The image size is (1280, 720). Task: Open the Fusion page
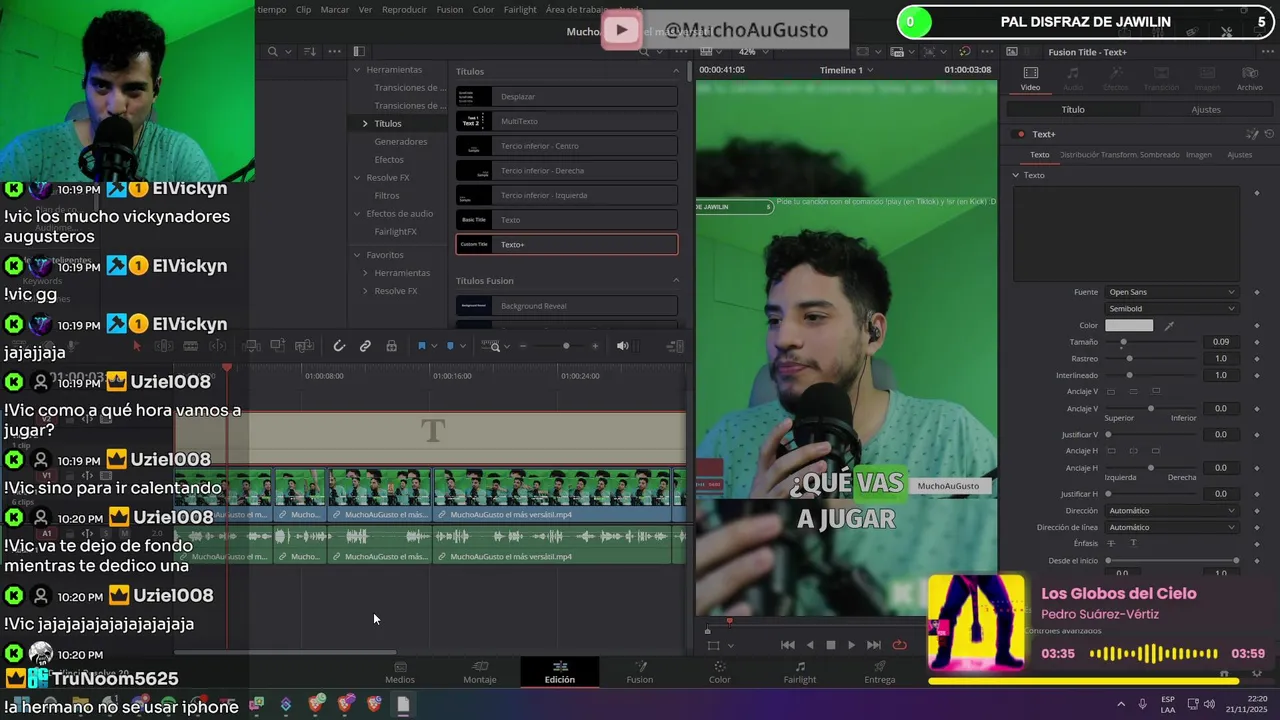point(640,673)
